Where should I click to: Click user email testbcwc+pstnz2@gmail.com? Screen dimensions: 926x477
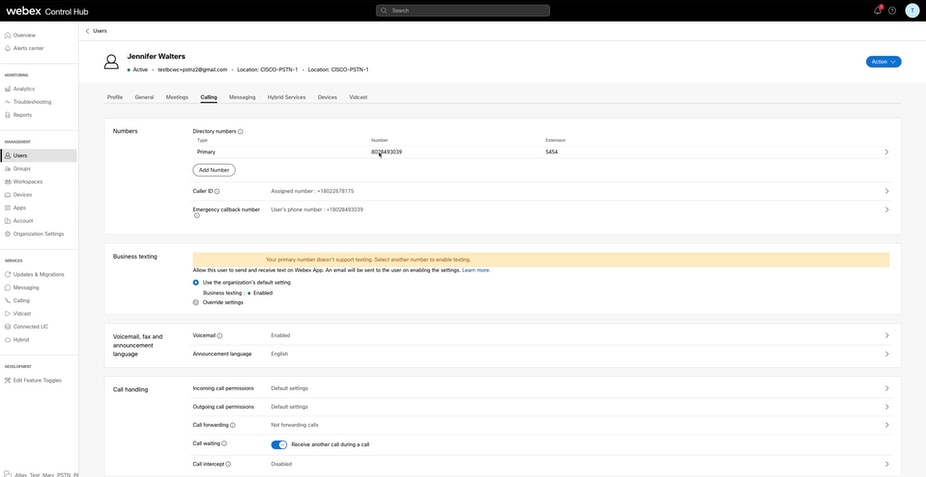193,70
